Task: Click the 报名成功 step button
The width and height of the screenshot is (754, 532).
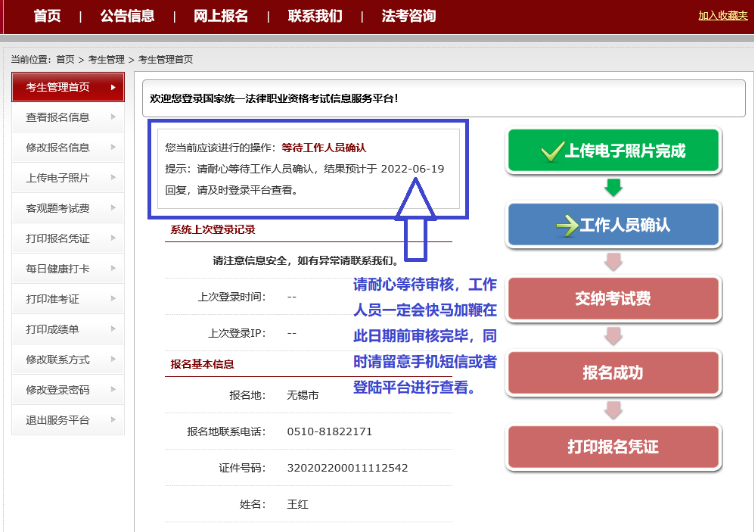Action: click(613, 373)
